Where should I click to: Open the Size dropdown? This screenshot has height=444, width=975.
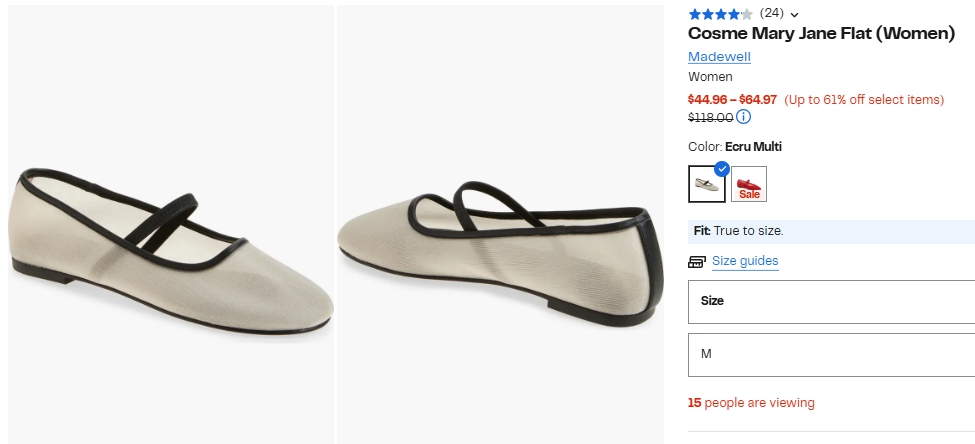coord(831,301)
